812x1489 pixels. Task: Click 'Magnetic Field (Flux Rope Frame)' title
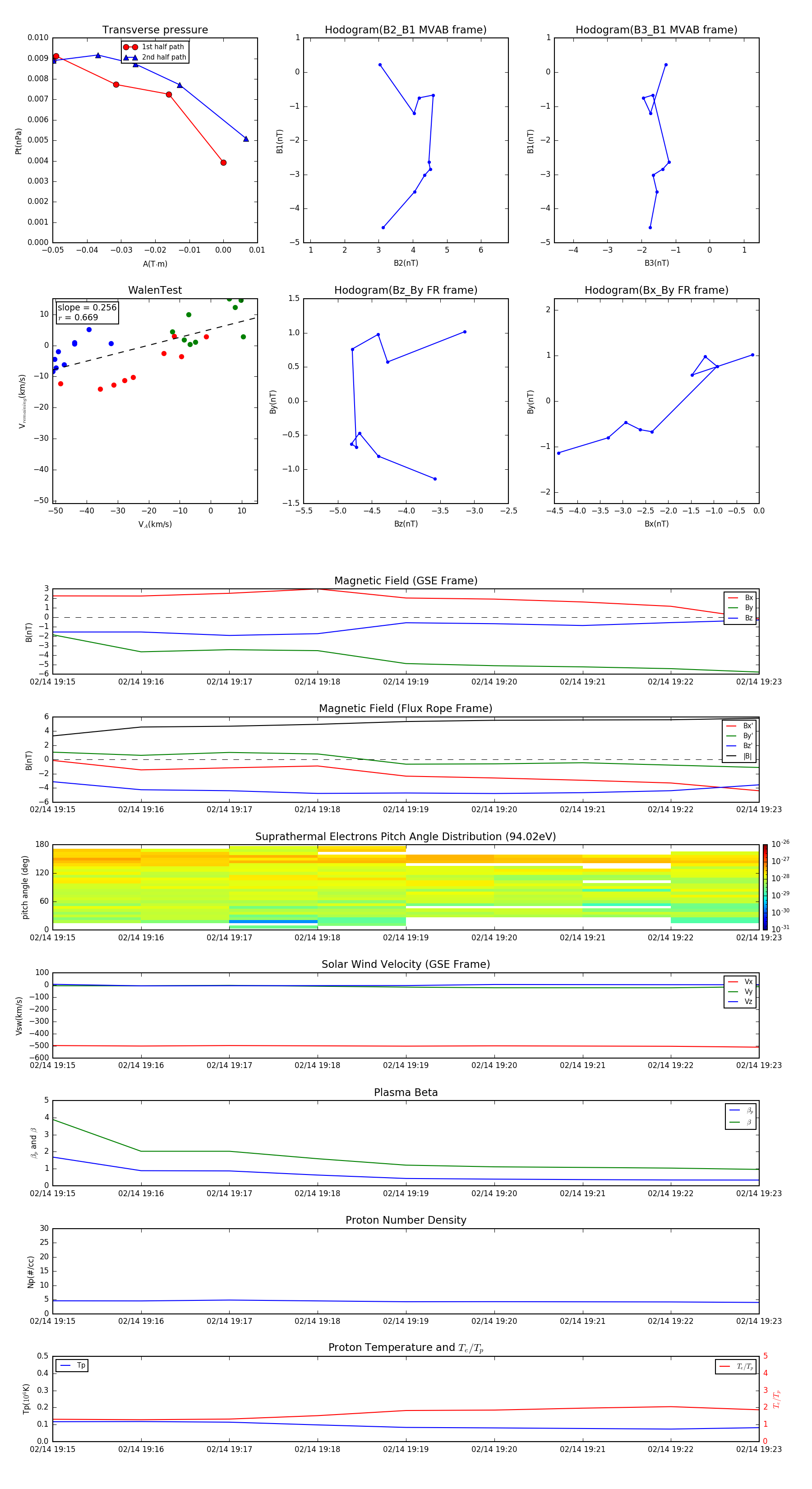click(x=406, y=709)
